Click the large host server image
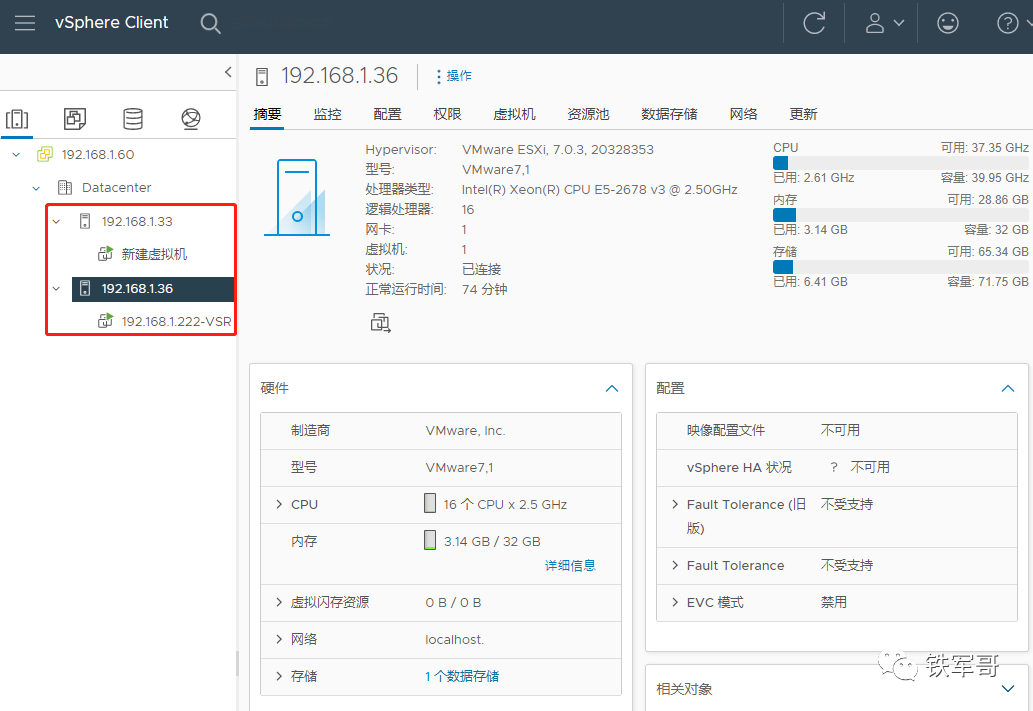Screen dimensions: 1033x711 click(x=297, y=197)
